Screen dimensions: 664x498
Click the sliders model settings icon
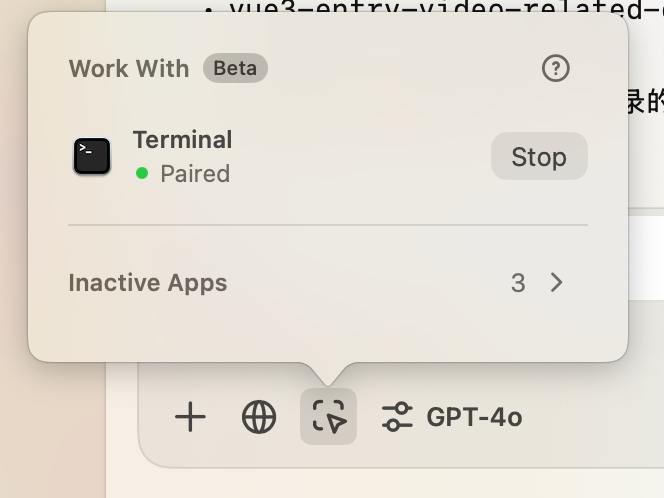point(397,417)
